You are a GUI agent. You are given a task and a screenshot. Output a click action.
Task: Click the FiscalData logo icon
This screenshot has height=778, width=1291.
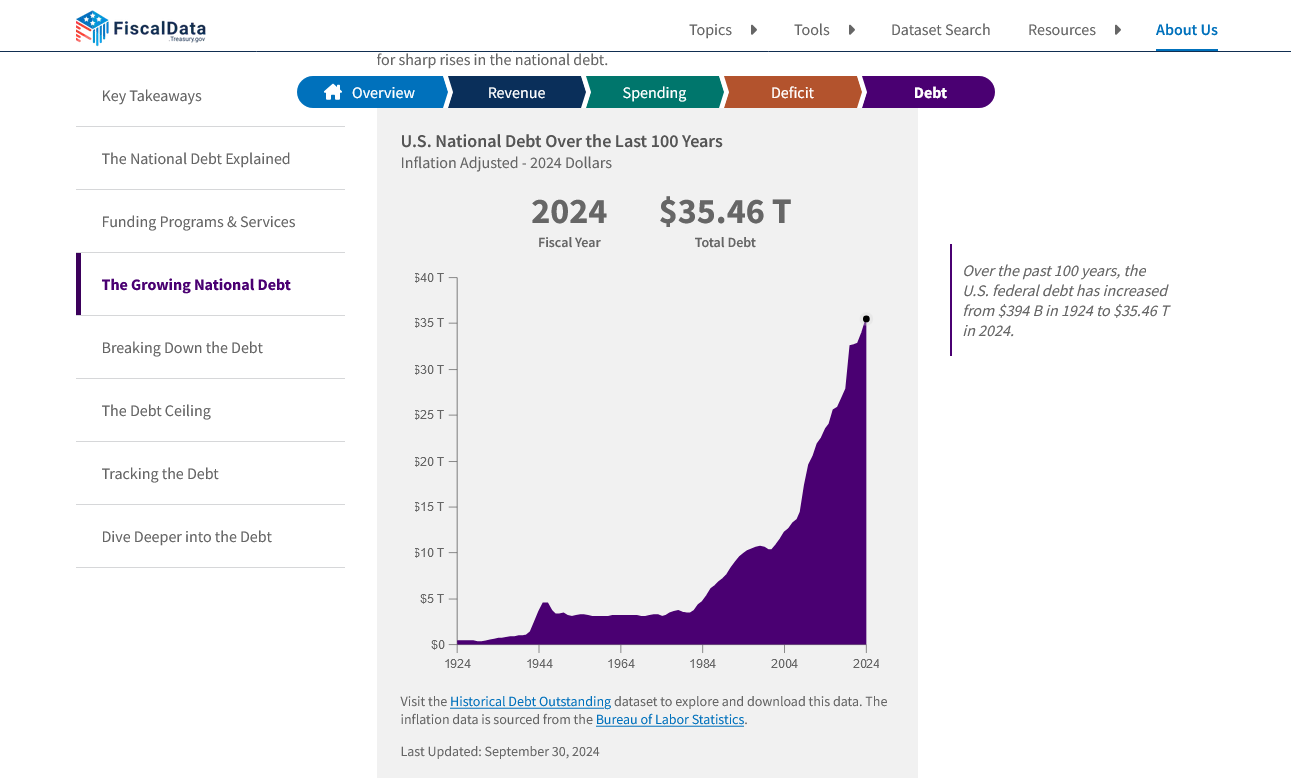pyautogui.click(x=92, y=28)
